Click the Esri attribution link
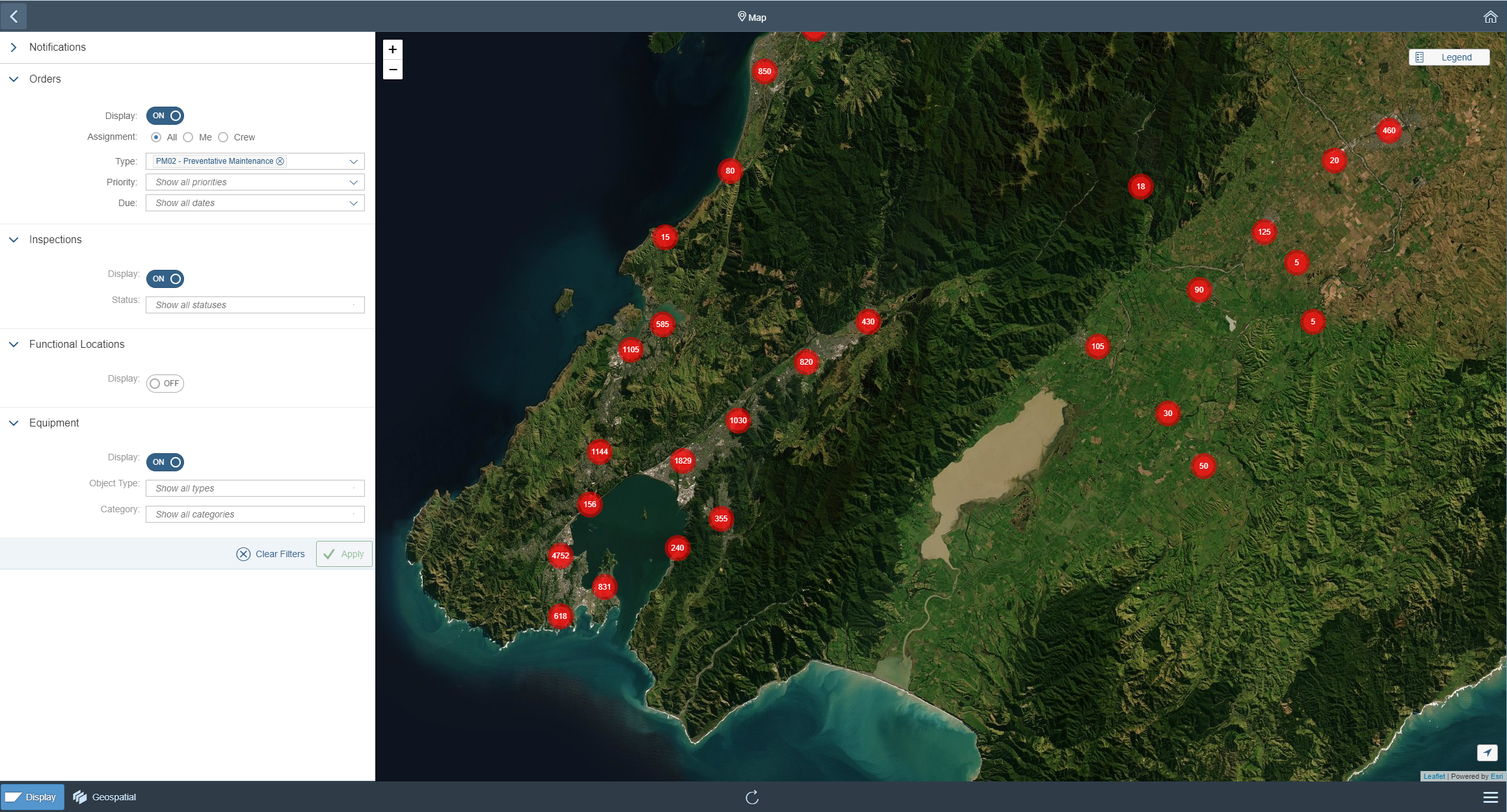The image size is (1507, 812). tap(1497, 776)
